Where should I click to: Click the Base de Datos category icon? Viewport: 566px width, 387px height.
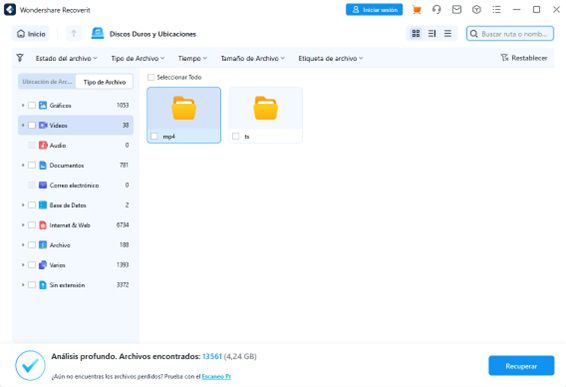click(x=43, y=205)
